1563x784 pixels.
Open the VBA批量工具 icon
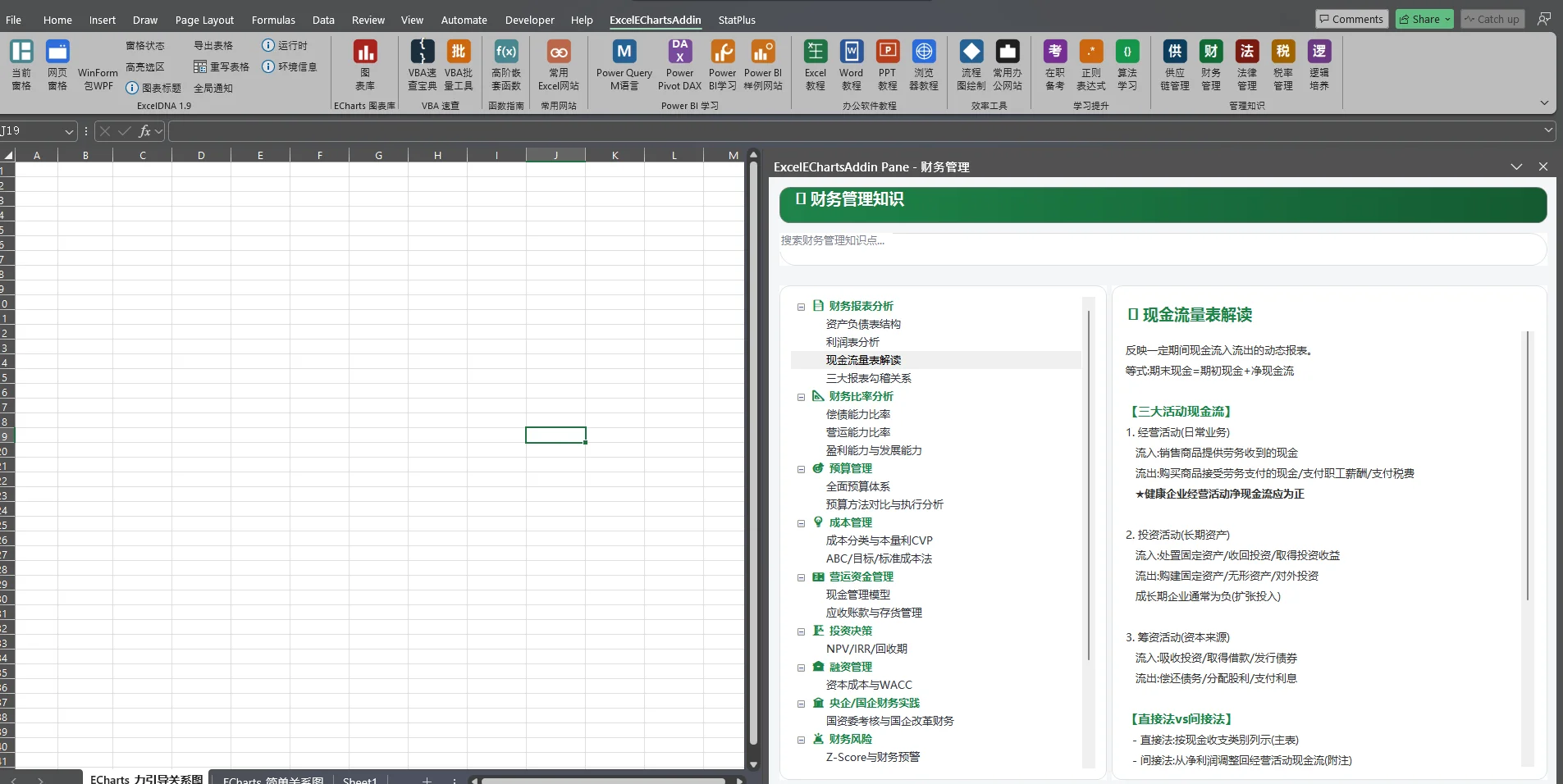(459, 65)
